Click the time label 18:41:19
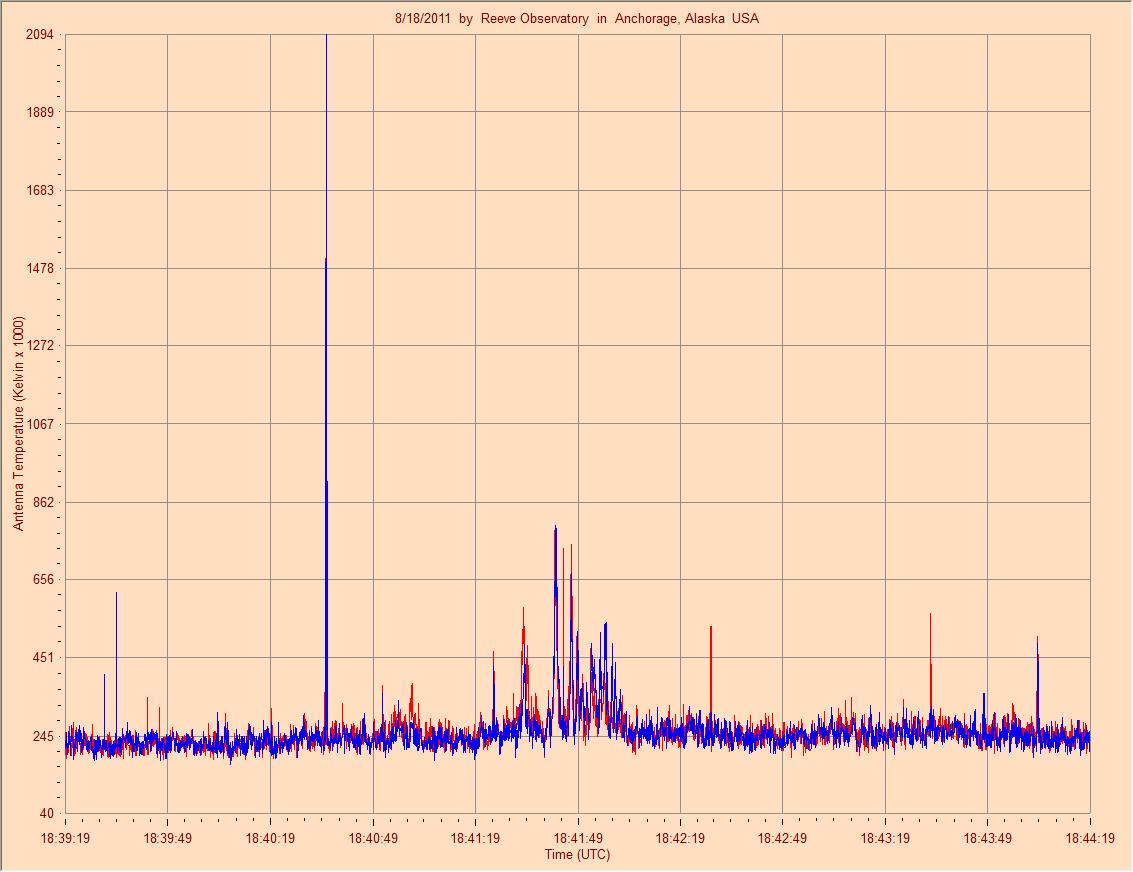Screen dimensions: 1133x872 (475, 839)
